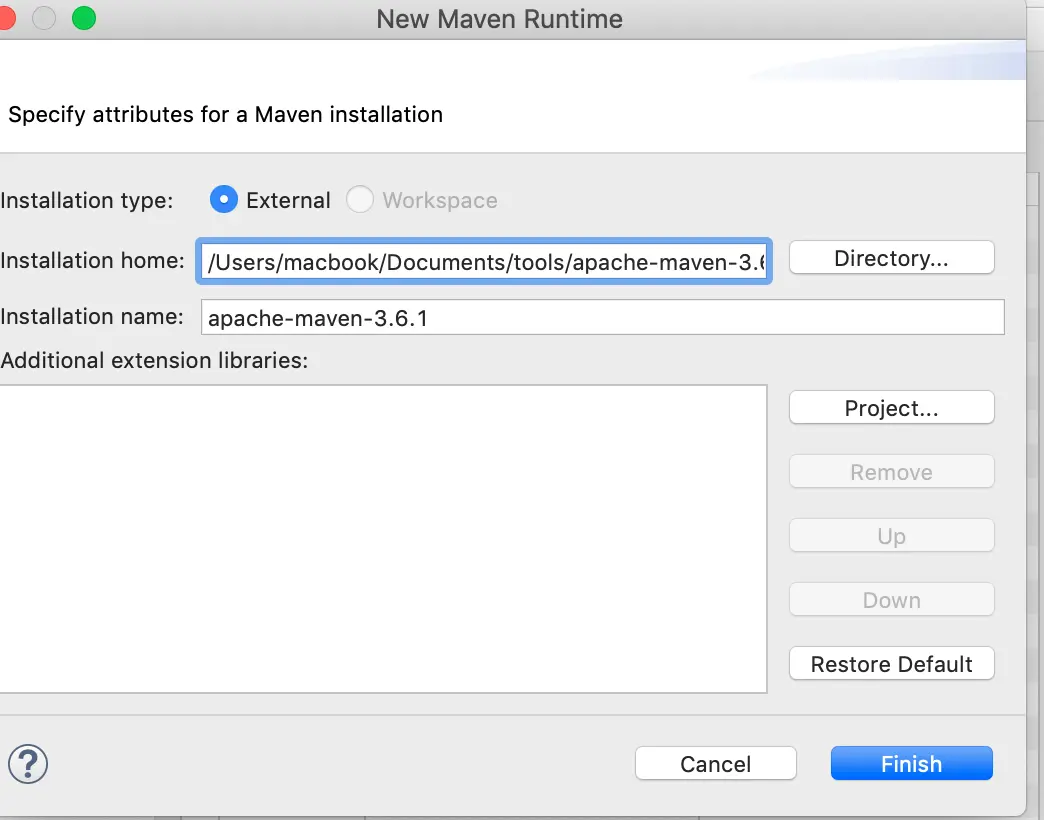Cancel the New Maven Runtime dialog
This screenshot has height=820, width=1044.
[x=716, y=763]
